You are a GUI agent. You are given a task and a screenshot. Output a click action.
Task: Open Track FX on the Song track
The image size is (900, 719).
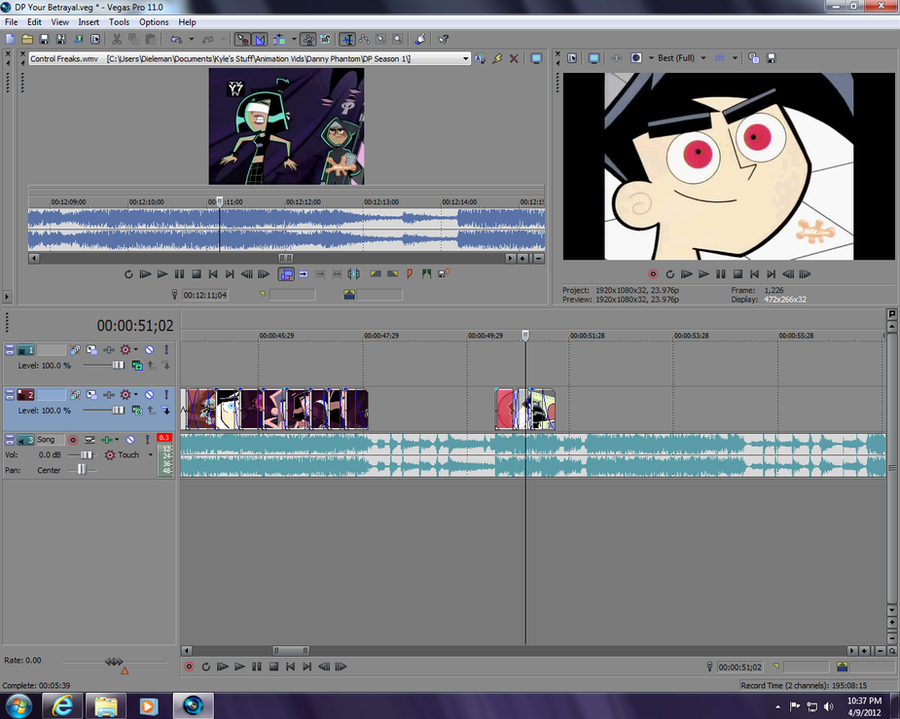[x=107, y=440]
